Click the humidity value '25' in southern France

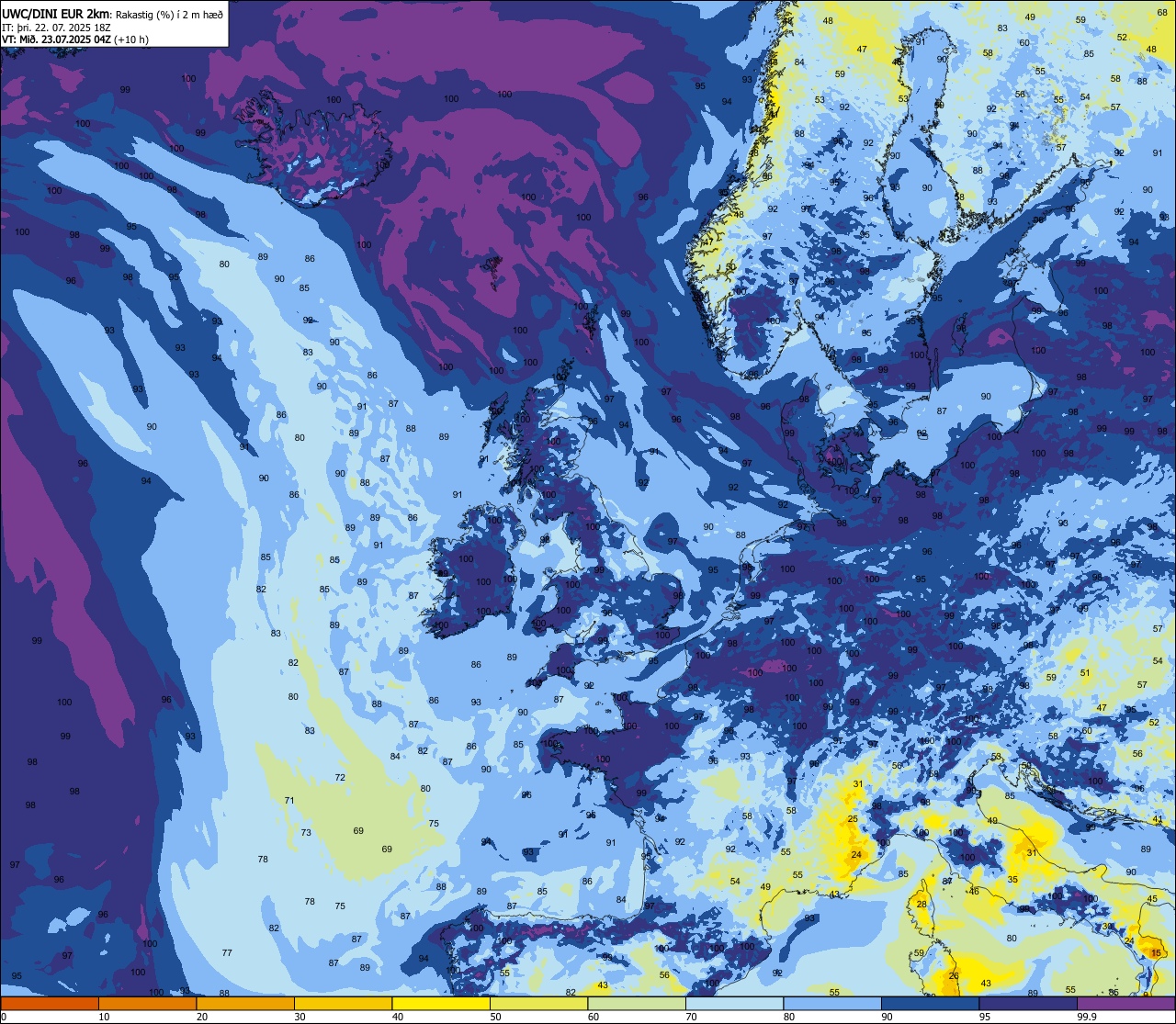point(853,818)
